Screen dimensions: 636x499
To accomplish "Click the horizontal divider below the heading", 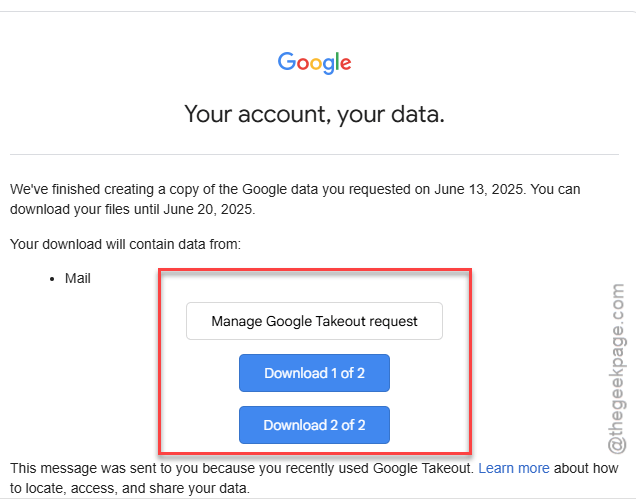I will point(314,154).
